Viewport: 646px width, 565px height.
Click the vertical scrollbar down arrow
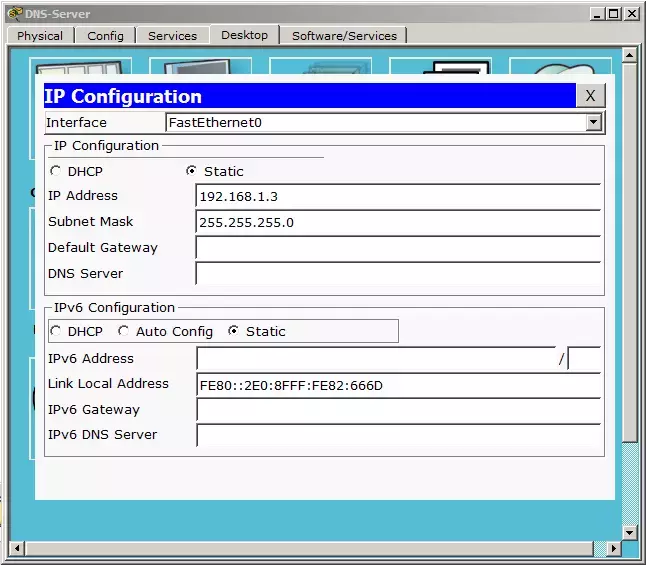630,532
